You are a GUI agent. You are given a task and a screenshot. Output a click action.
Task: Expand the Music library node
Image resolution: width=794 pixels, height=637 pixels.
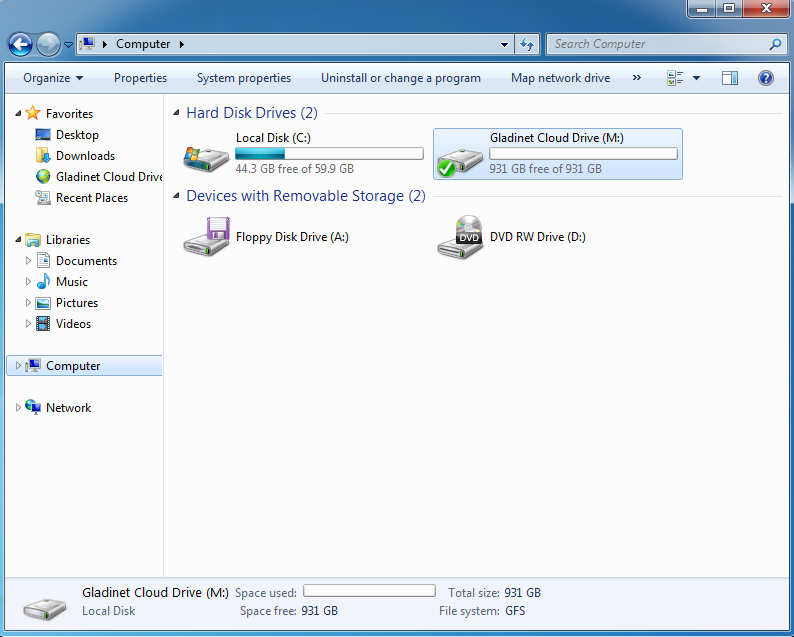tap(28, 282)
